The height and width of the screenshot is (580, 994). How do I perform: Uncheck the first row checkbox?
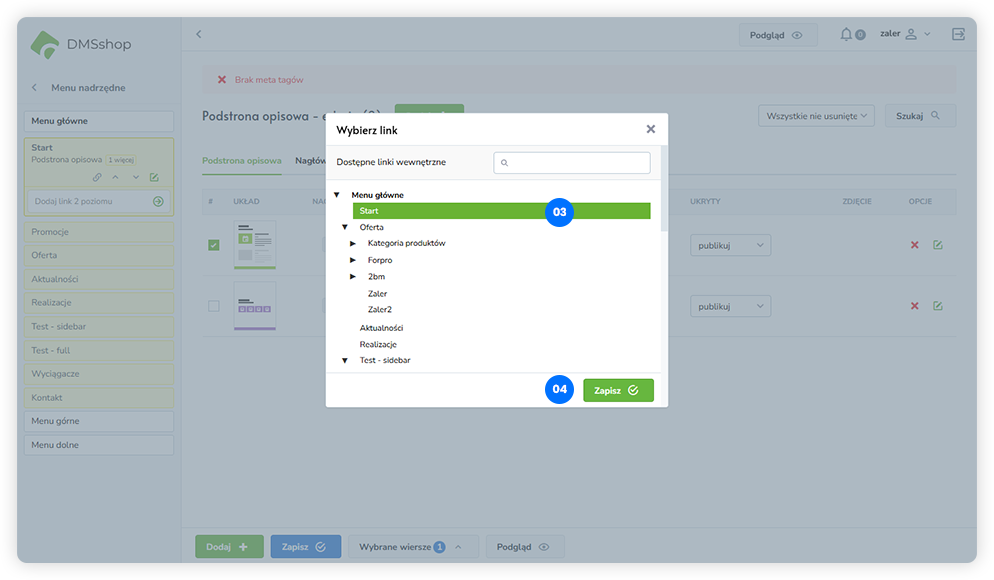[213, 245]
